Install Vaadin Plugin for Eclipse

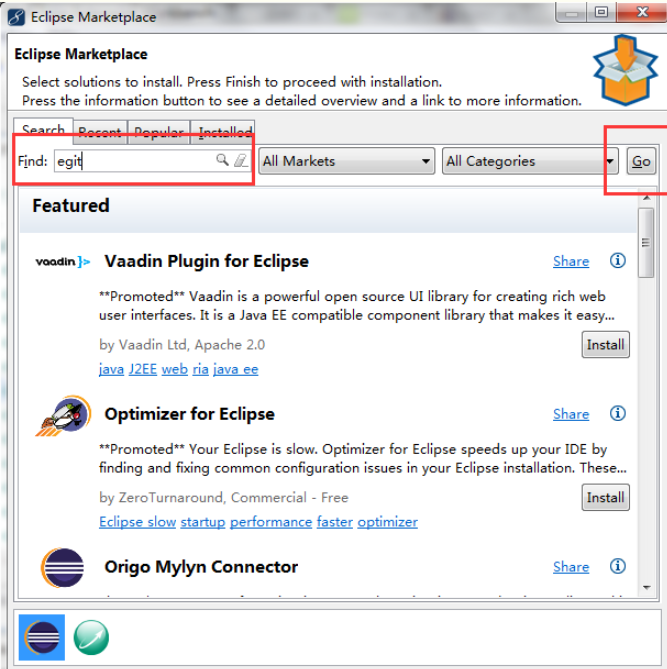[x=606, y=344]
